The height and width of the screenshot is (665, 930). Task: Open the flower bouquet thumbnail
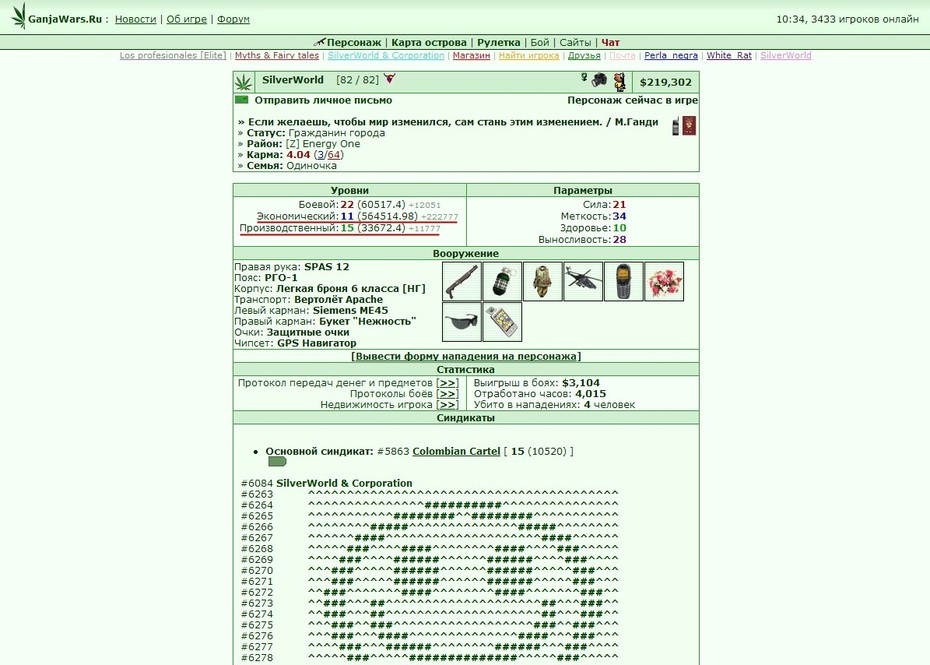664,281
